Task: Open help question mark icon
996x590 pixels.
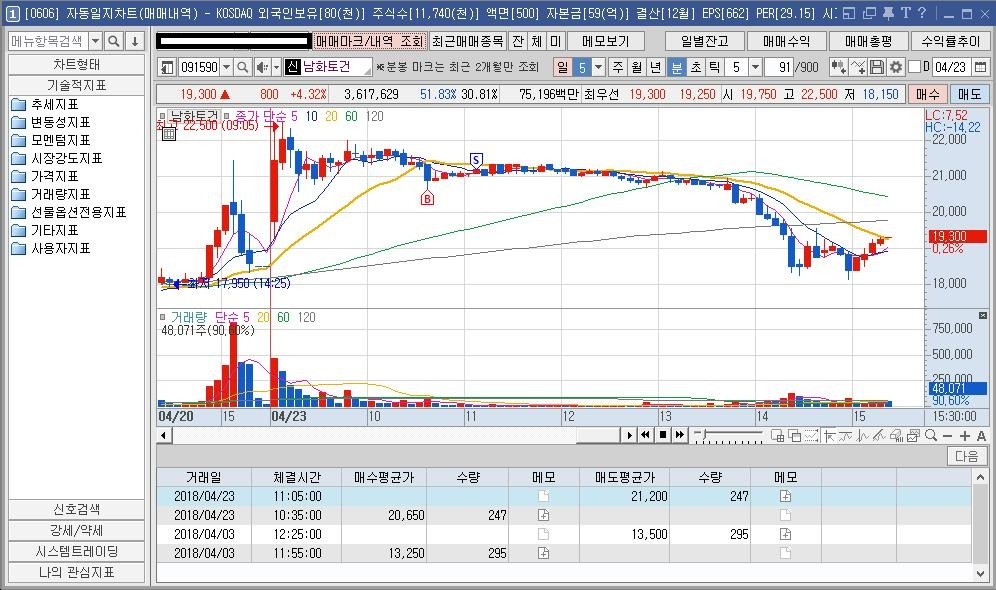Action: click(922, 13)
